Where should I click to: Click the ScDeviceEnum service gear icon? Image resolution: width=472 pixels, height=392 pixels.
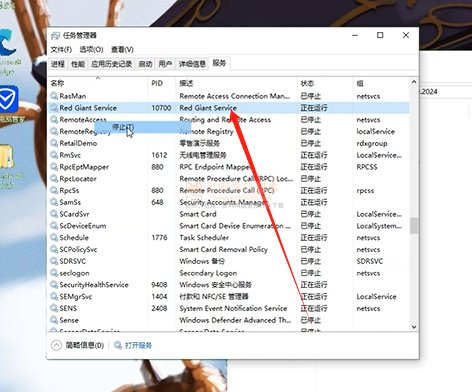click(x=54, y=226)
